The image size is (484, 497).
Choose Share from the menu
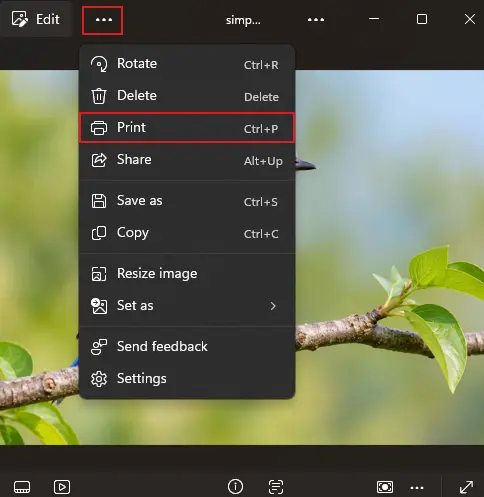coord(187,160)
